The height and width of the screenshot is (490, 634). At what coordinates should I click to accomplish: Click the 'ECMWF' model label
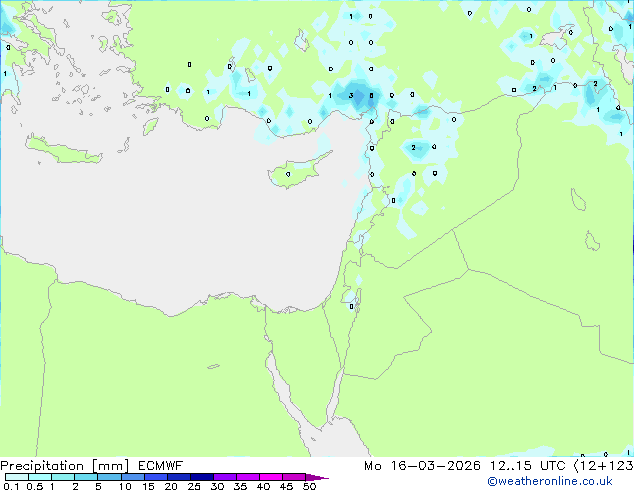[x=160, y=466]
